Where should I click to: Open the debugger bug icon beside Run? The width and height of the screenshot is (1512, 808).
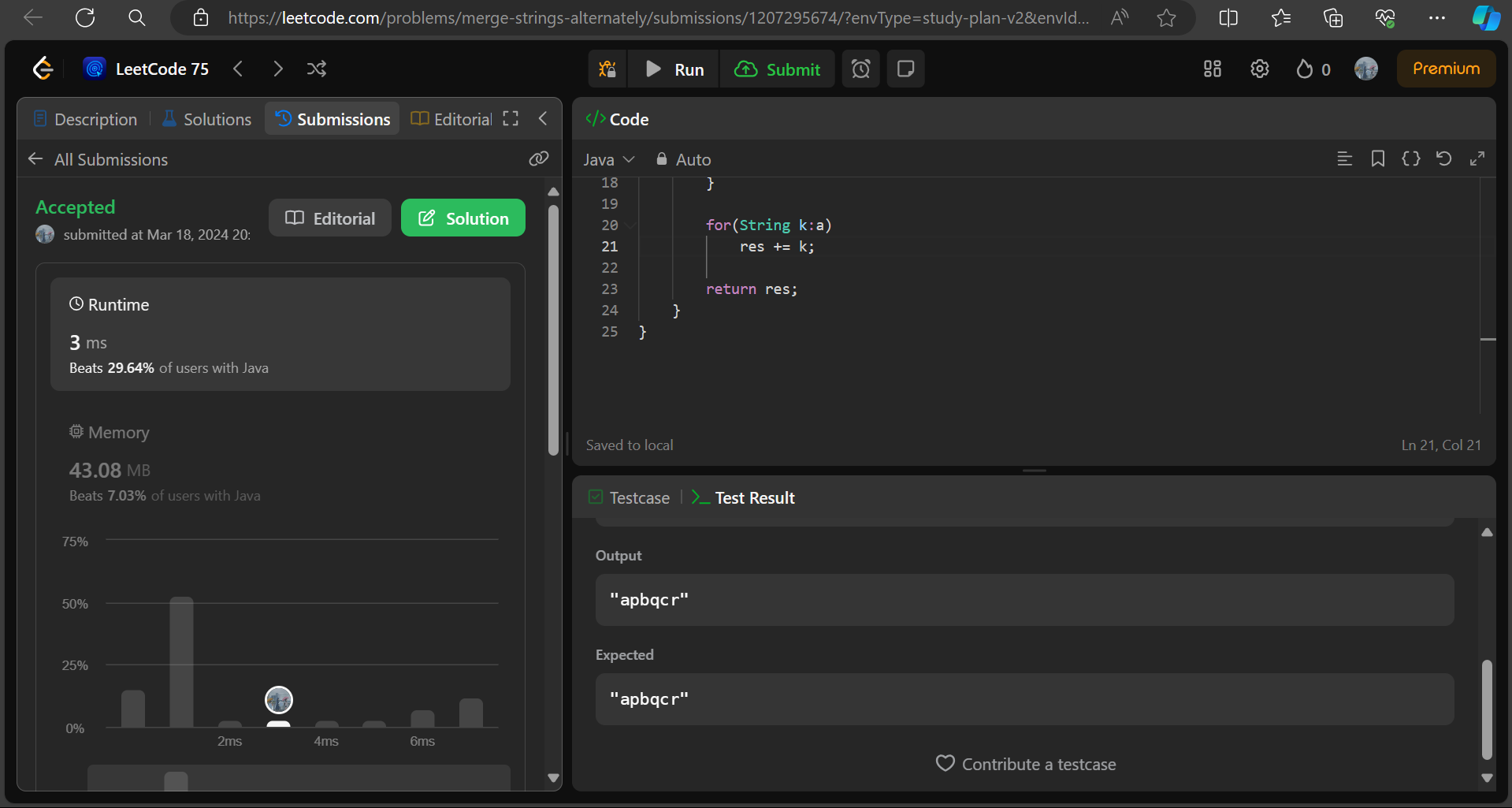pyautogui.click(x=607, y=69)
